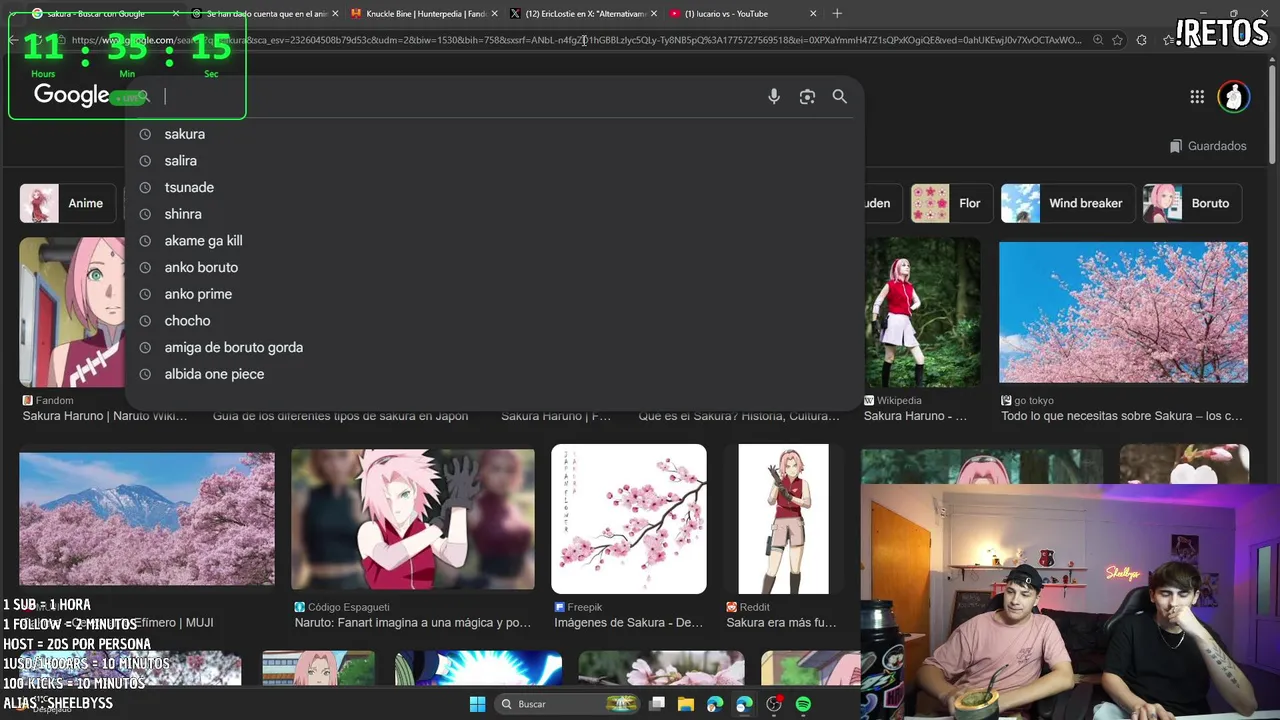Open 'Sakura era más fu...' Reddit link

pos(781,623)
